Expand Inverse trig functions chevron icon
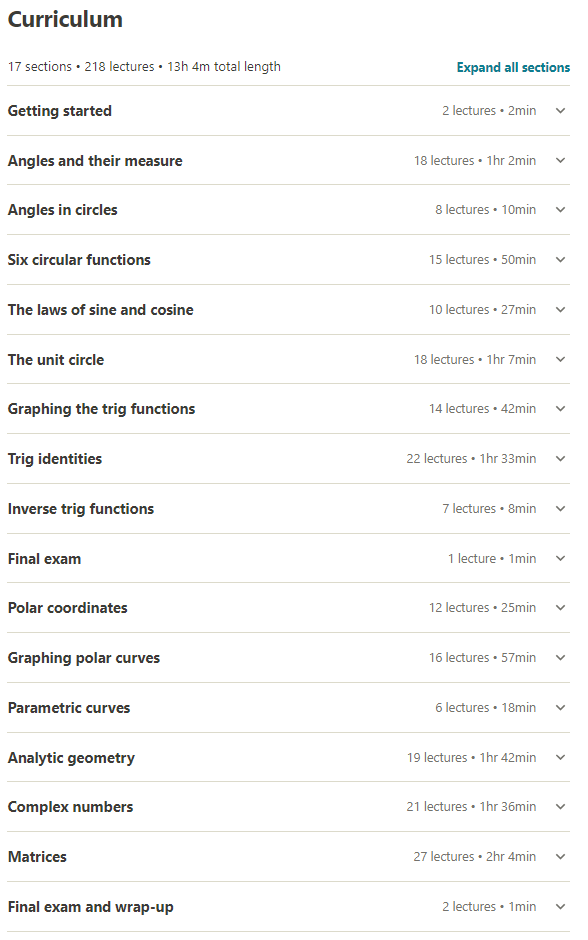The image size is (588, 940). point(560,509)
